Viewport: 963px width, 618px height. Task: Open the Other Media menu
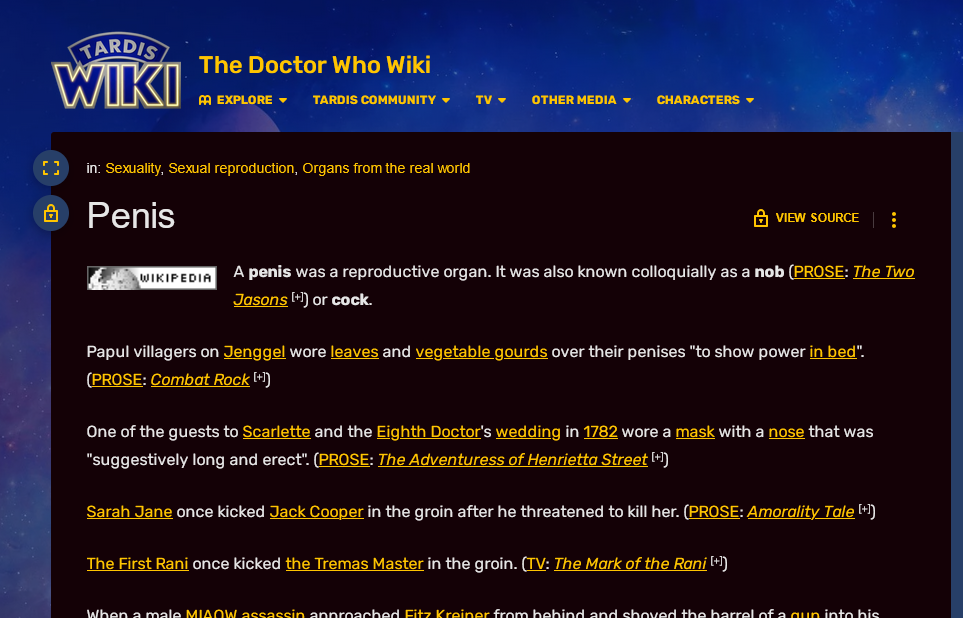[x=581, y=100]
